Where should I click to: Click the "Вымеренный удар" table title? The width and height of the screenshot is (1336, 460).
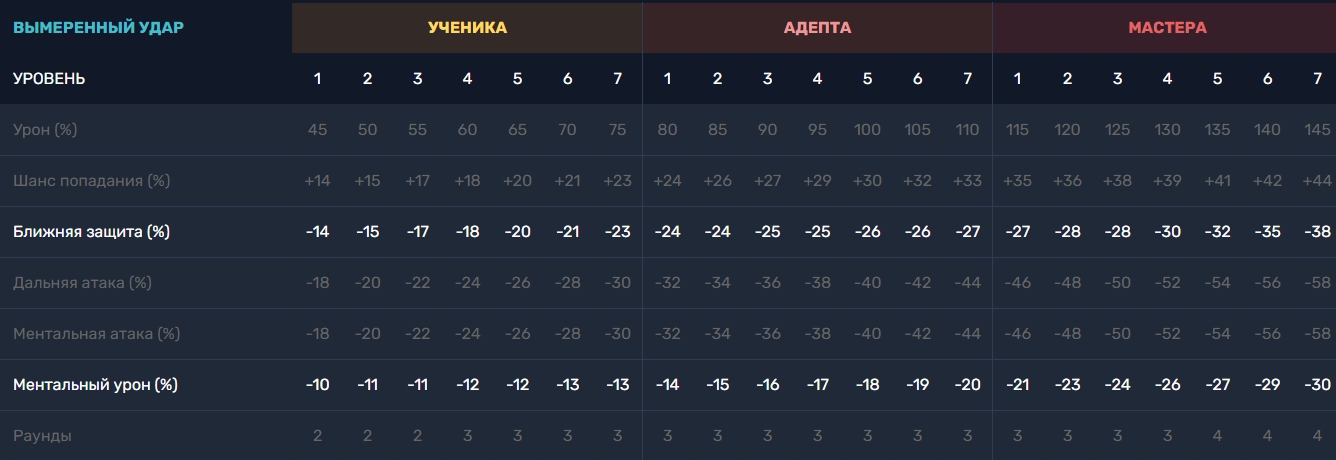click(x=98, y=27)
